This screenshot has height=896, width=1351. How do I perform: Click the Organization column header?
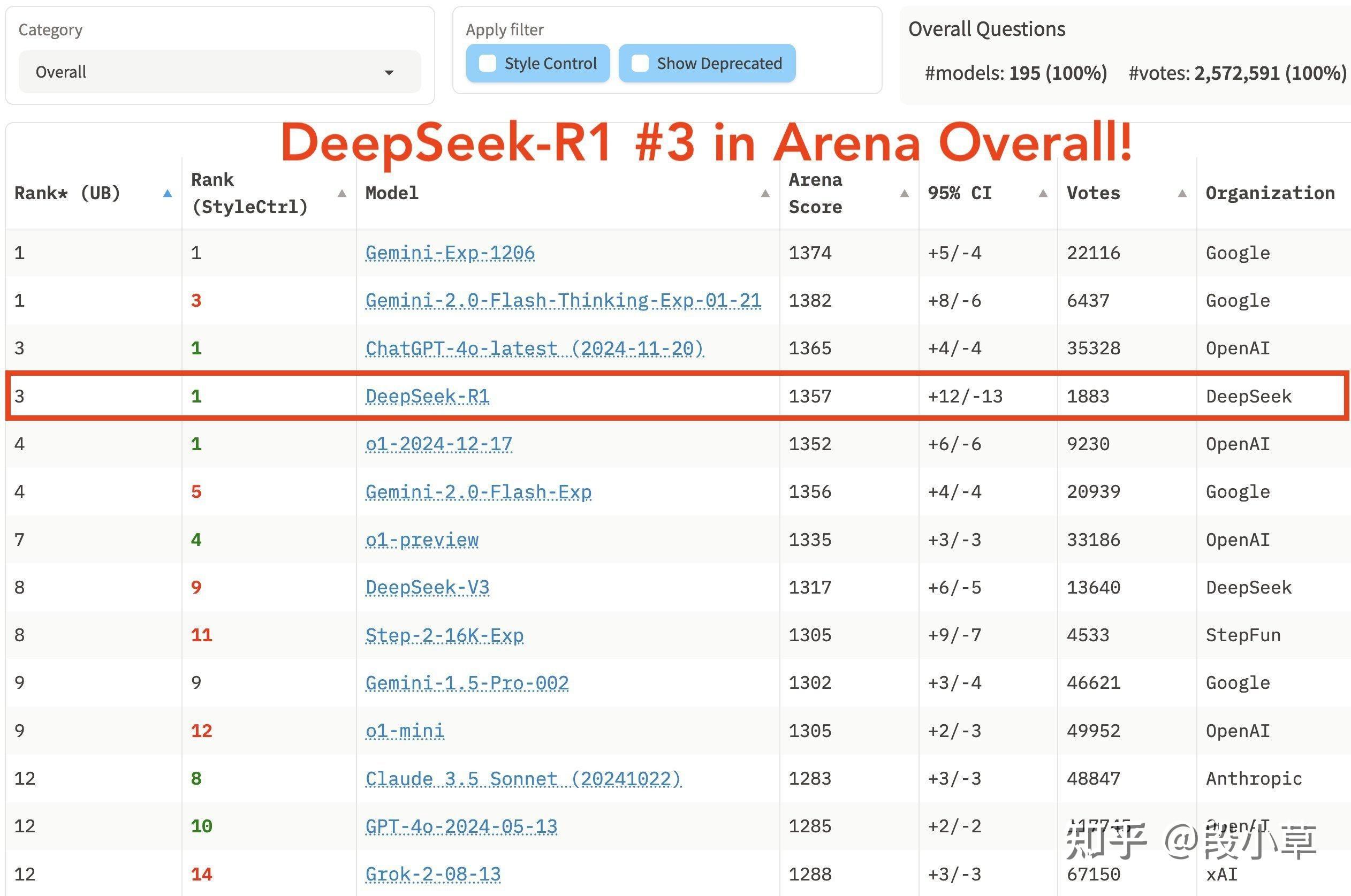pos(1270,193)
